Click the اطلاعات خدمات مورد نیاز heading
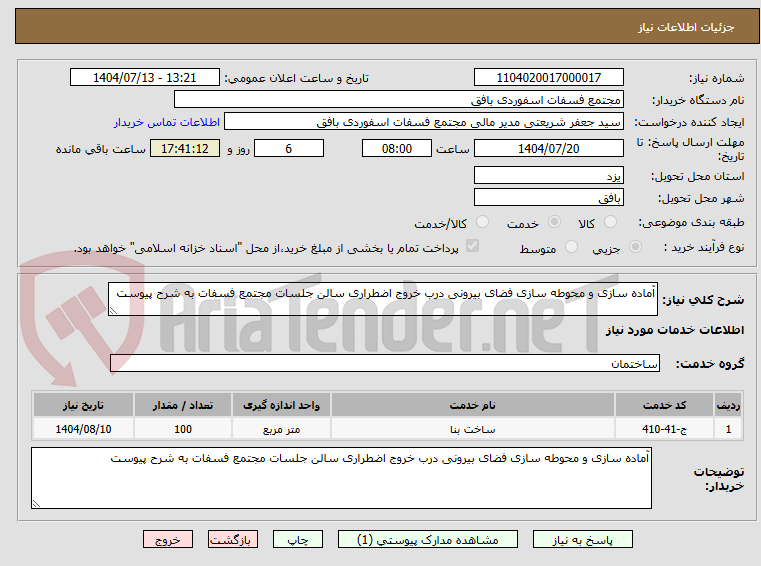The height and width of the screenshot is (566, 761). pos(675,330)
